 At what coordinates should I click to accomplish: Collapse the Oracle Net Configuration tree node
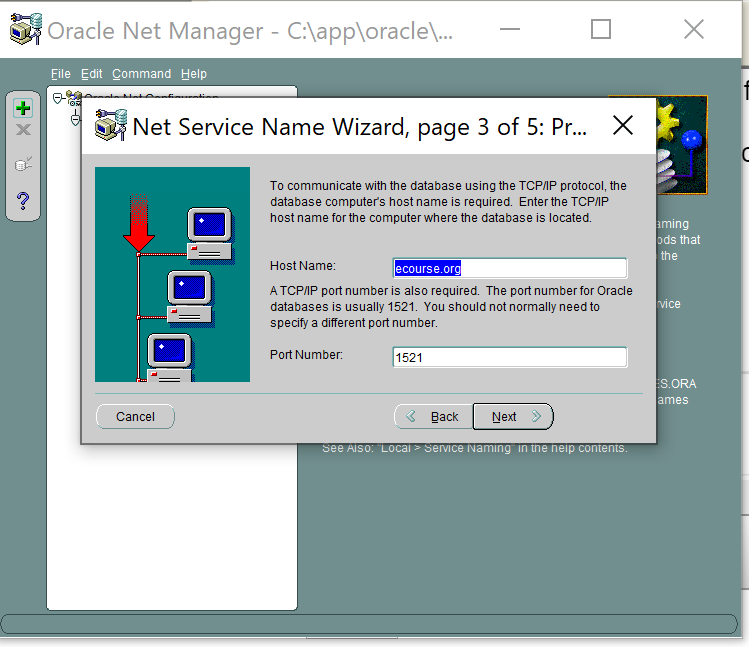58,98
